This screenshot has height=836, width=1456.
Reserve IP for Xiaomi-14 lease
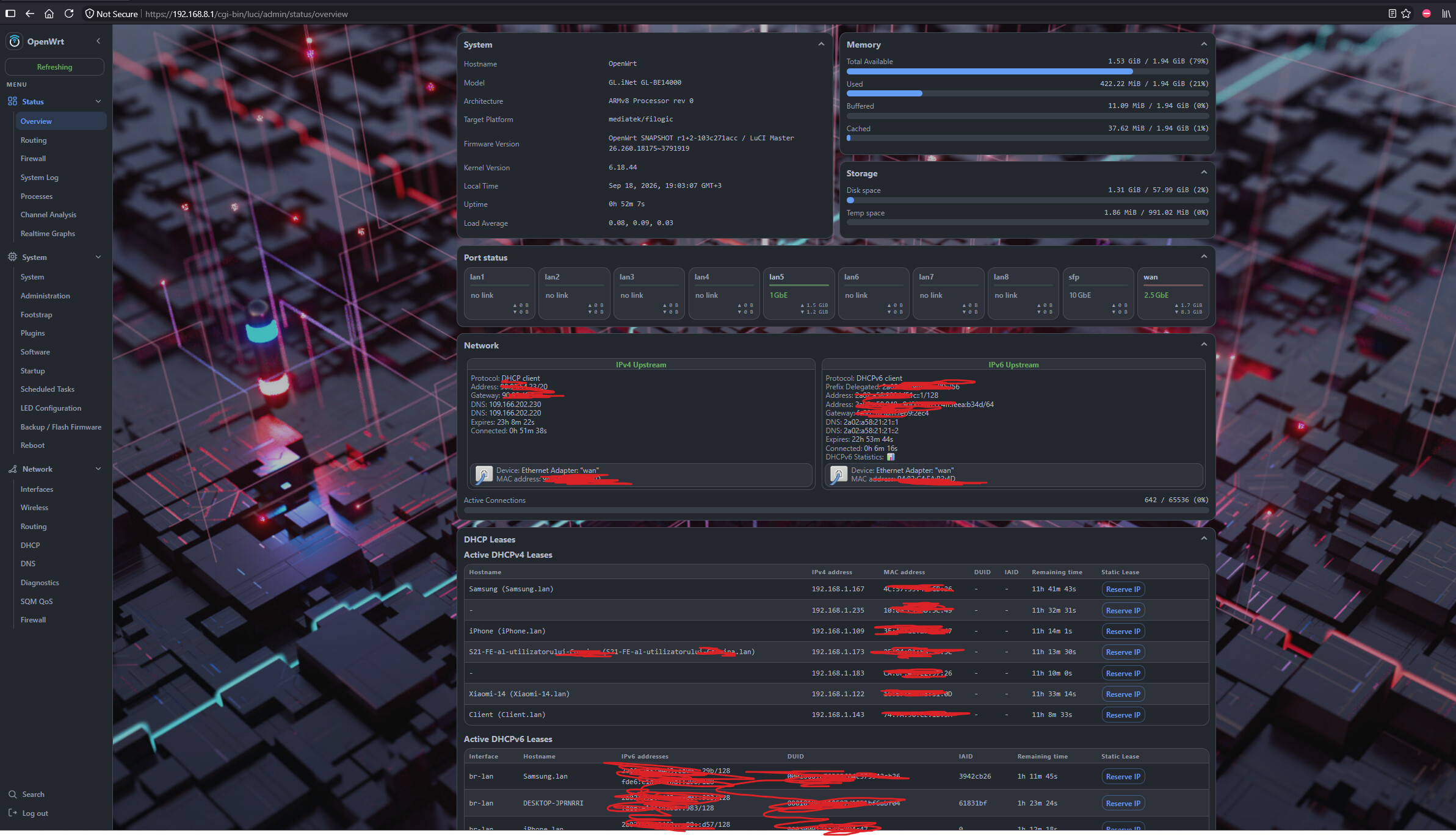[x=1123, y=694]
